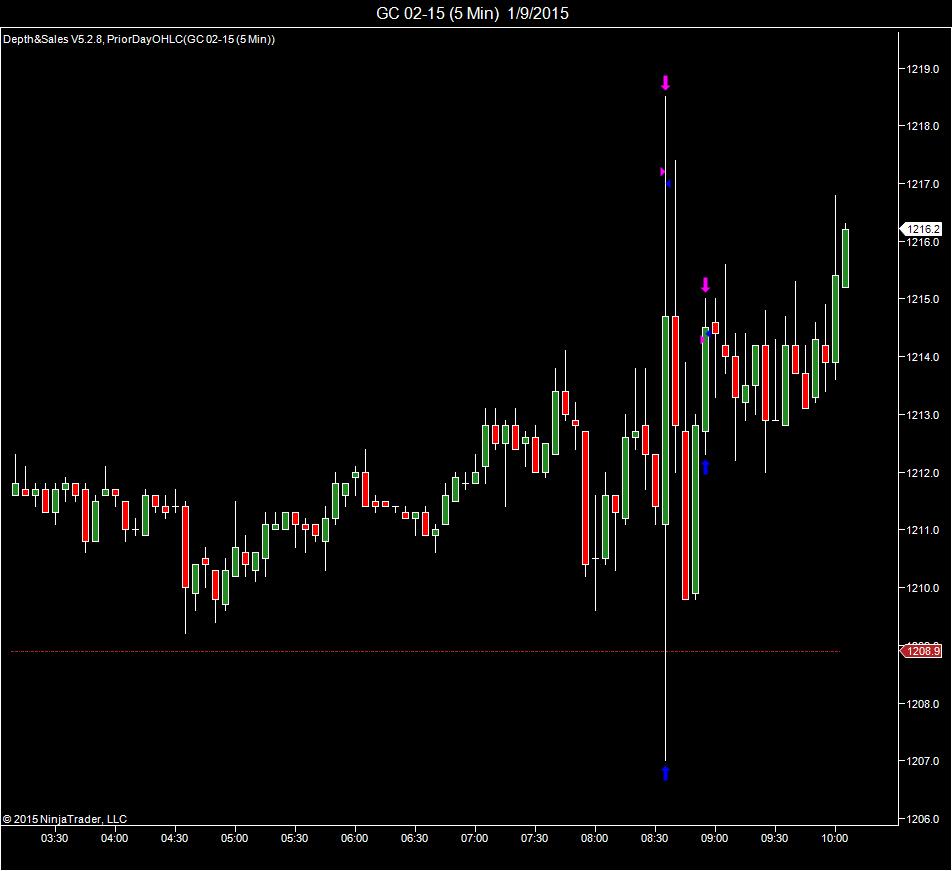Click the 09:00 time axis label
This screenshot has height=871, width=952.
point(715,838)
